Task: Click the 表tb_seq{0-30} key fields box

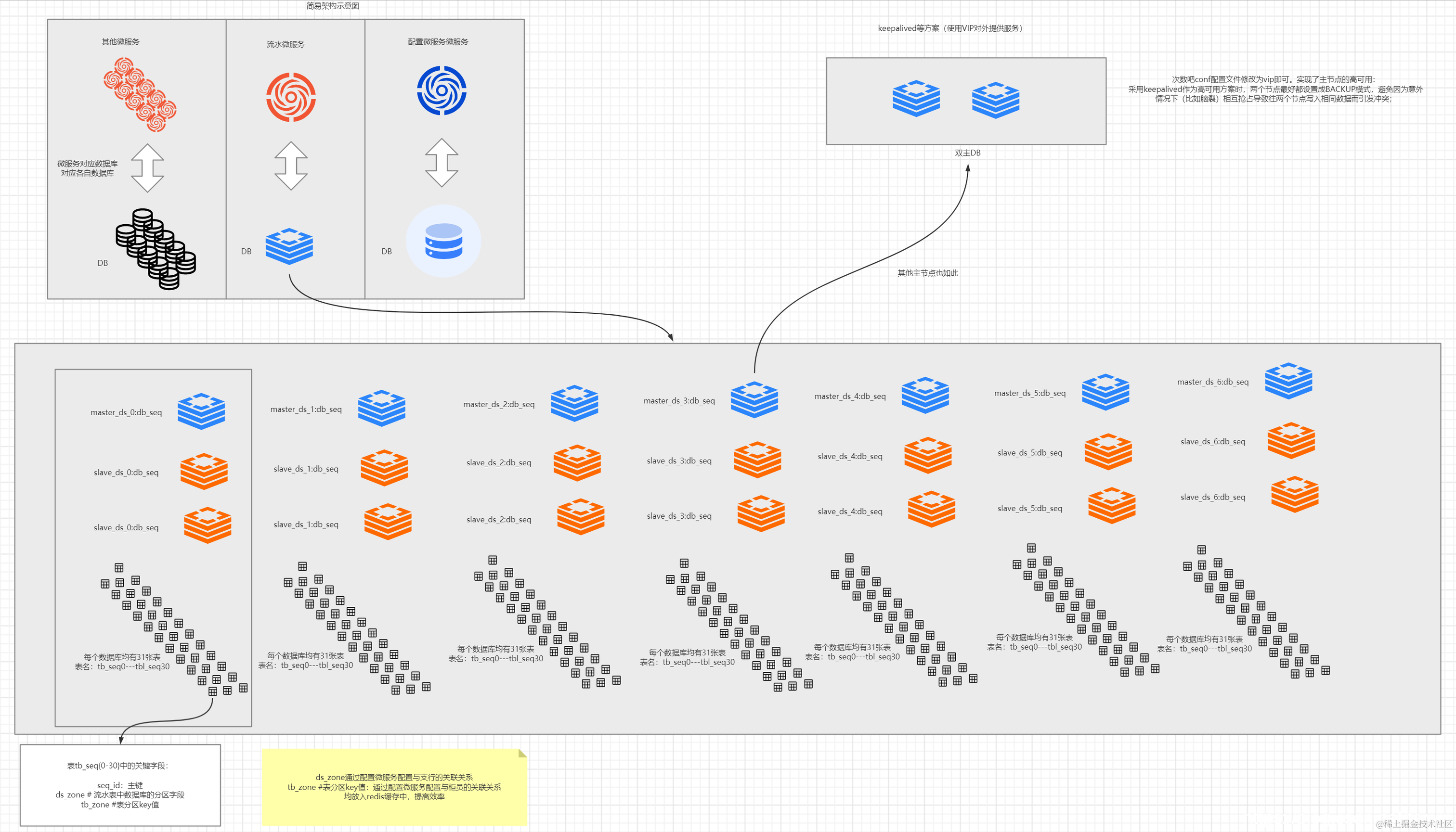Action: click(120, 784)
